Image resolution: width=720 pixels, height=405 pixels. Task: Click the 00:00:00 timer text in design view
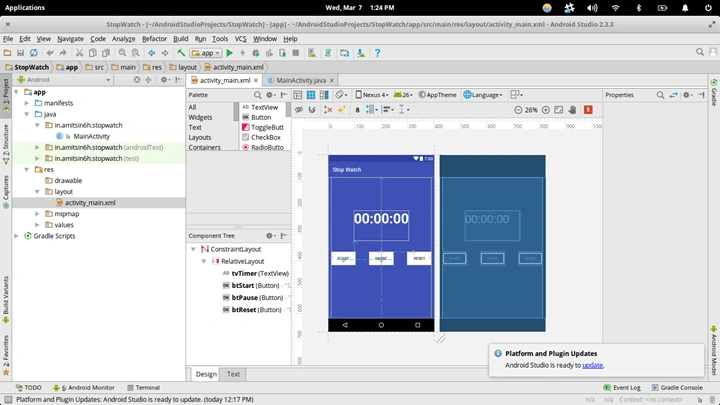381,219
